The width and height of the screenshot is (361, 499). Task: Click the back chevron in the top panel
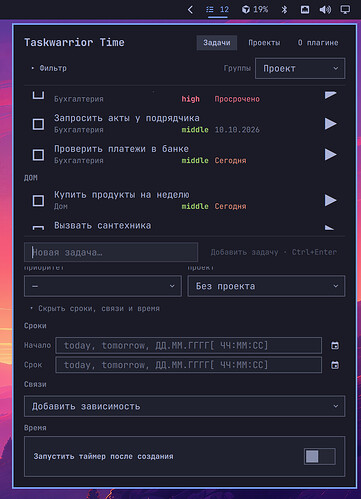pos(190,10)
